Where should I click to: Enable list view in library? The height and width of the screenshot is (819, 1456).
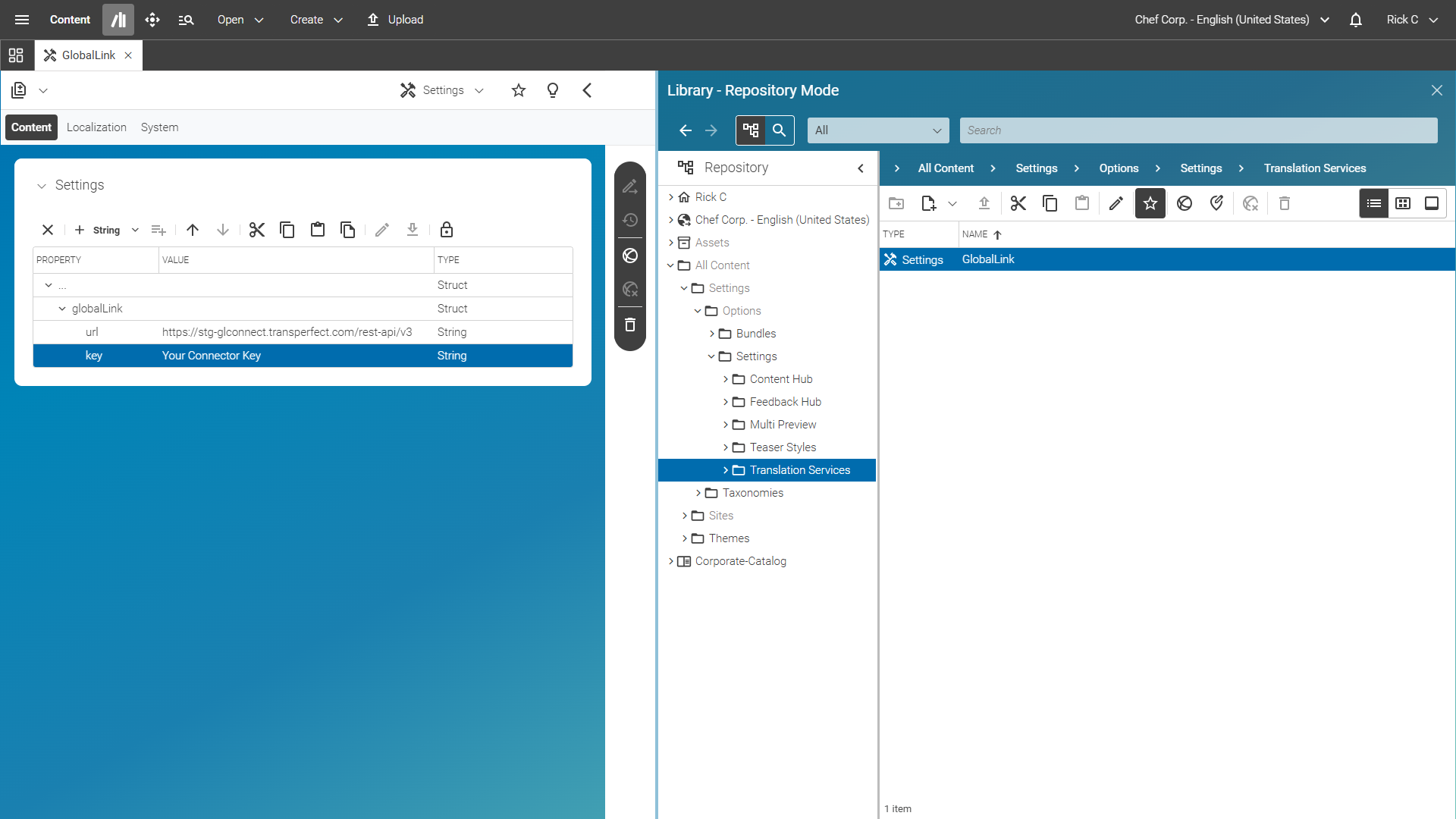pos(1373,203)
